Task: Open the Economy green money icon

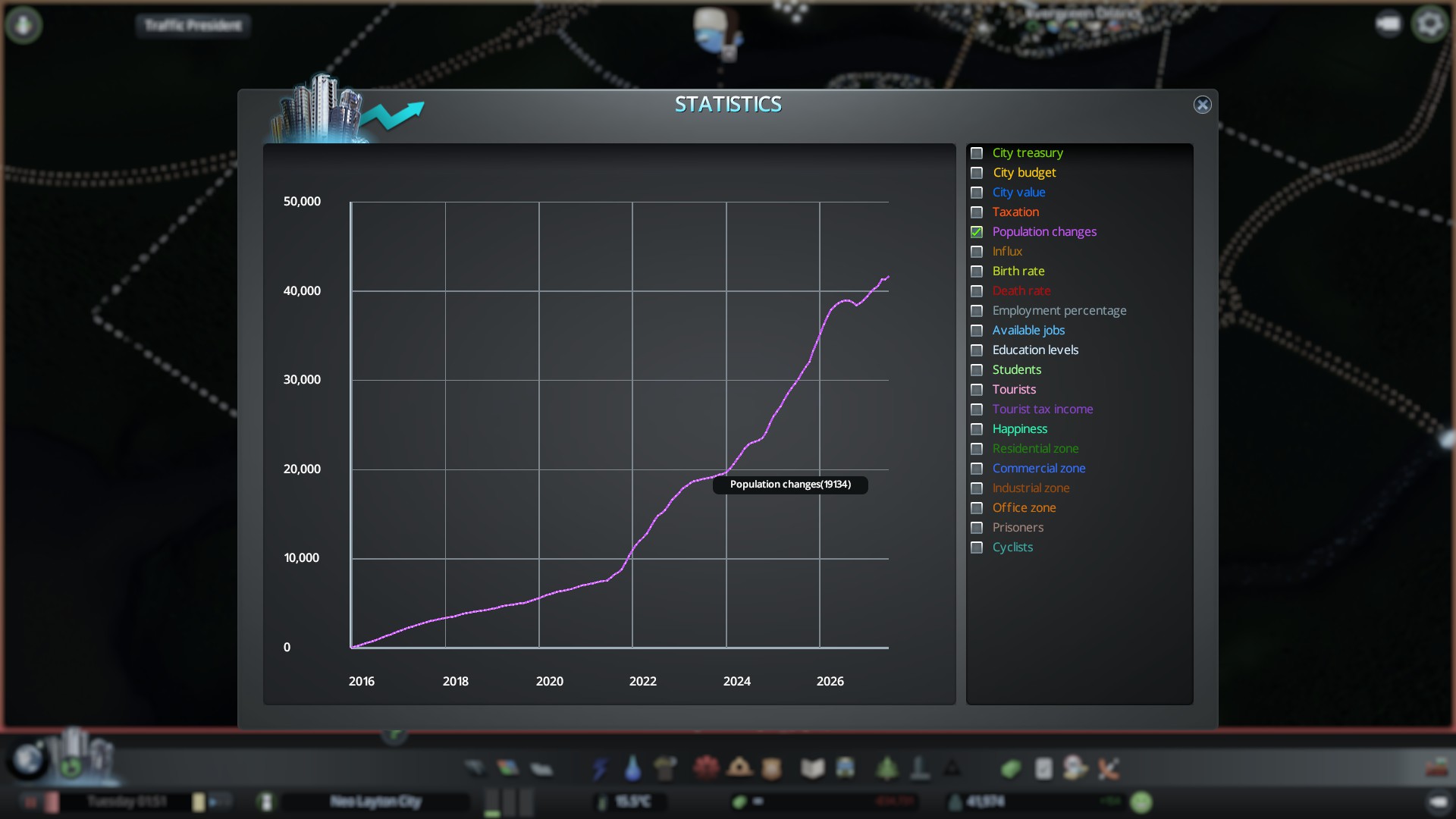Action: pyautogui.click(x=1010, y=768)
